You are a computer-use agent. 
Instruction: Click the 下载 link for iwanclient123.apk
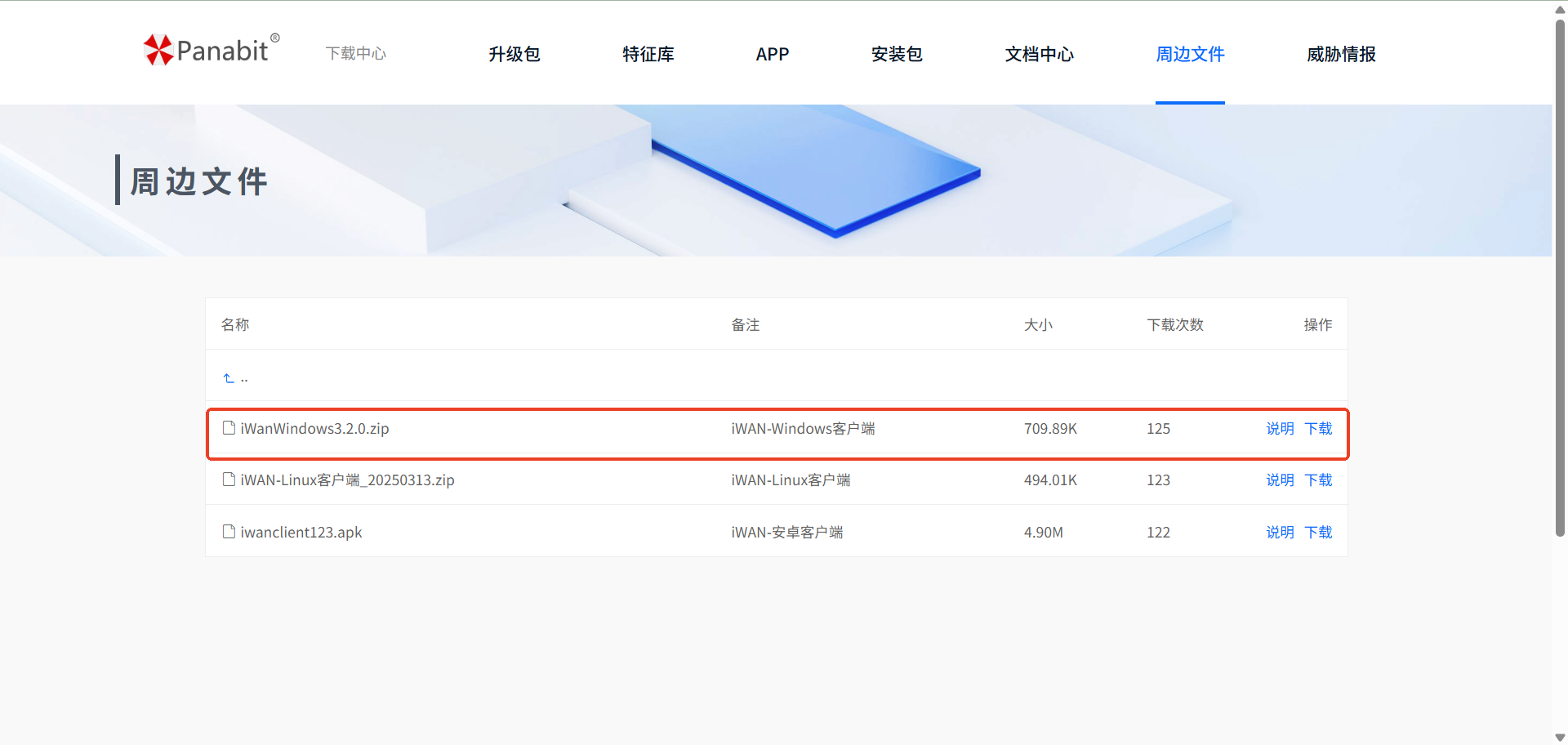pos(1318,533)
